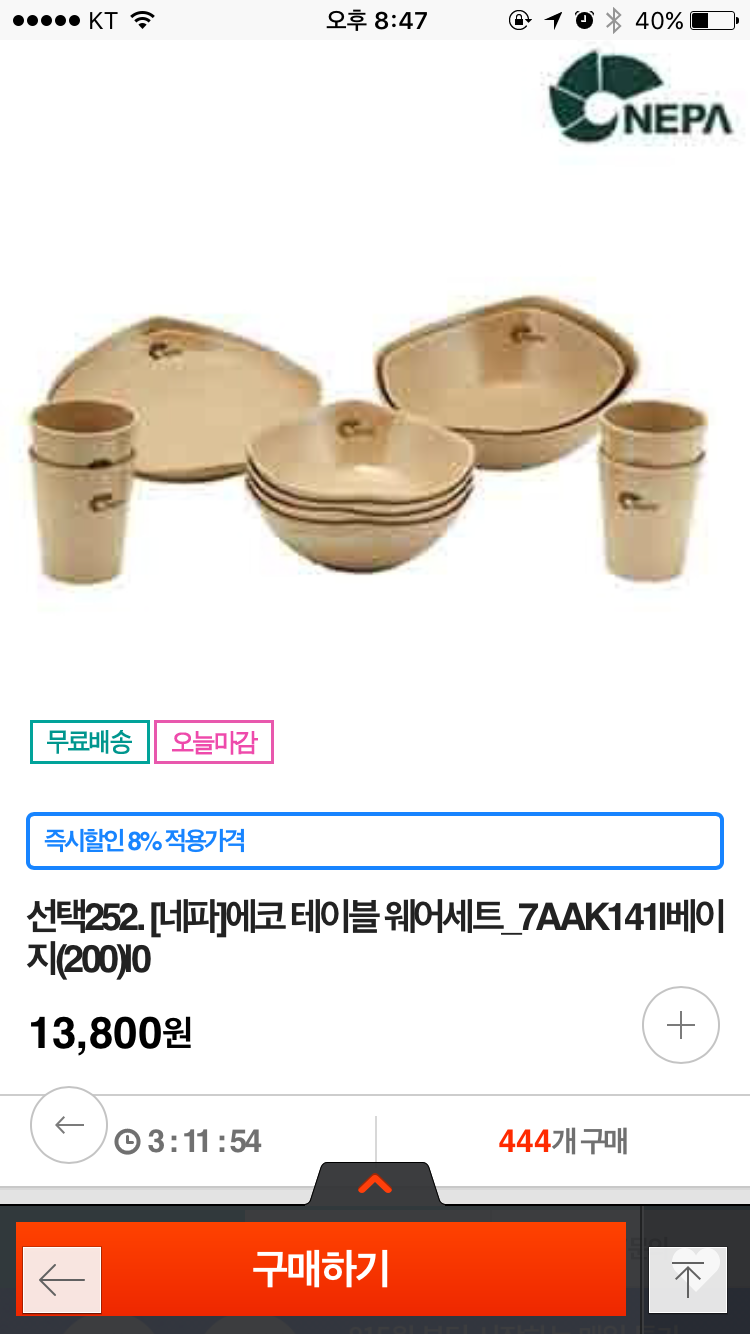Tap the Wi-Fi icon in the status bar
This screenshot has width=750, height=1334.
pos(144,20)
